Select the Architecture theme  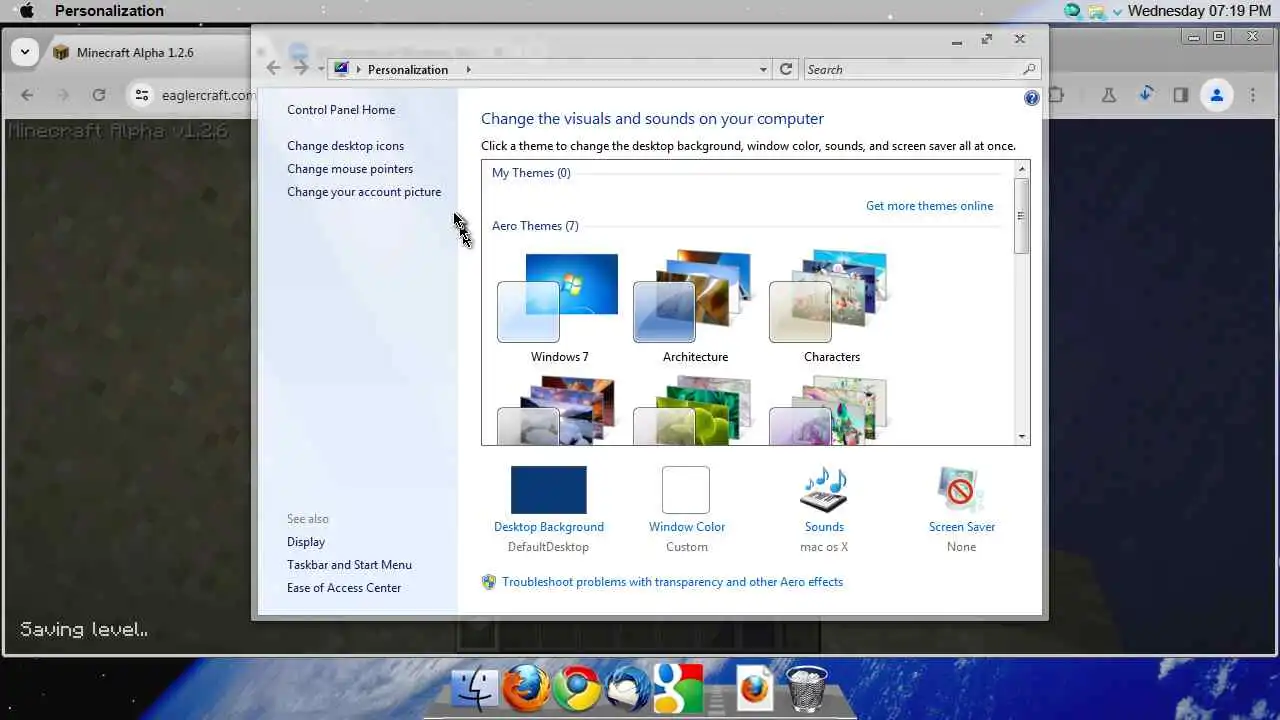tap(695, 308)
